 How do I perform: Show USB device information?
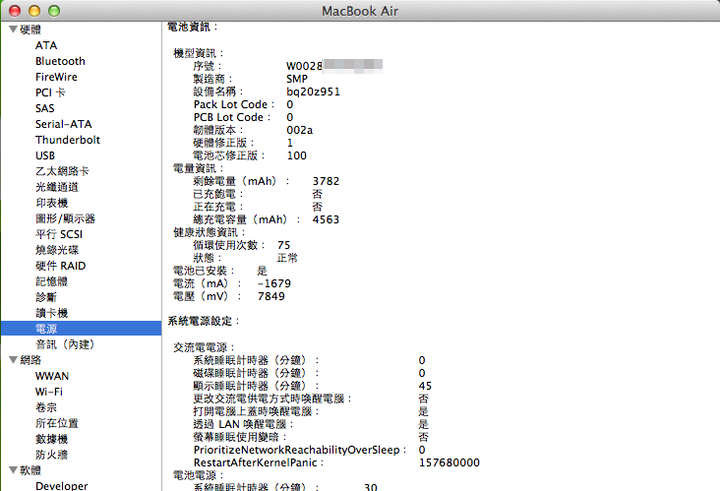pyautogui.click(x=45, y=156)
